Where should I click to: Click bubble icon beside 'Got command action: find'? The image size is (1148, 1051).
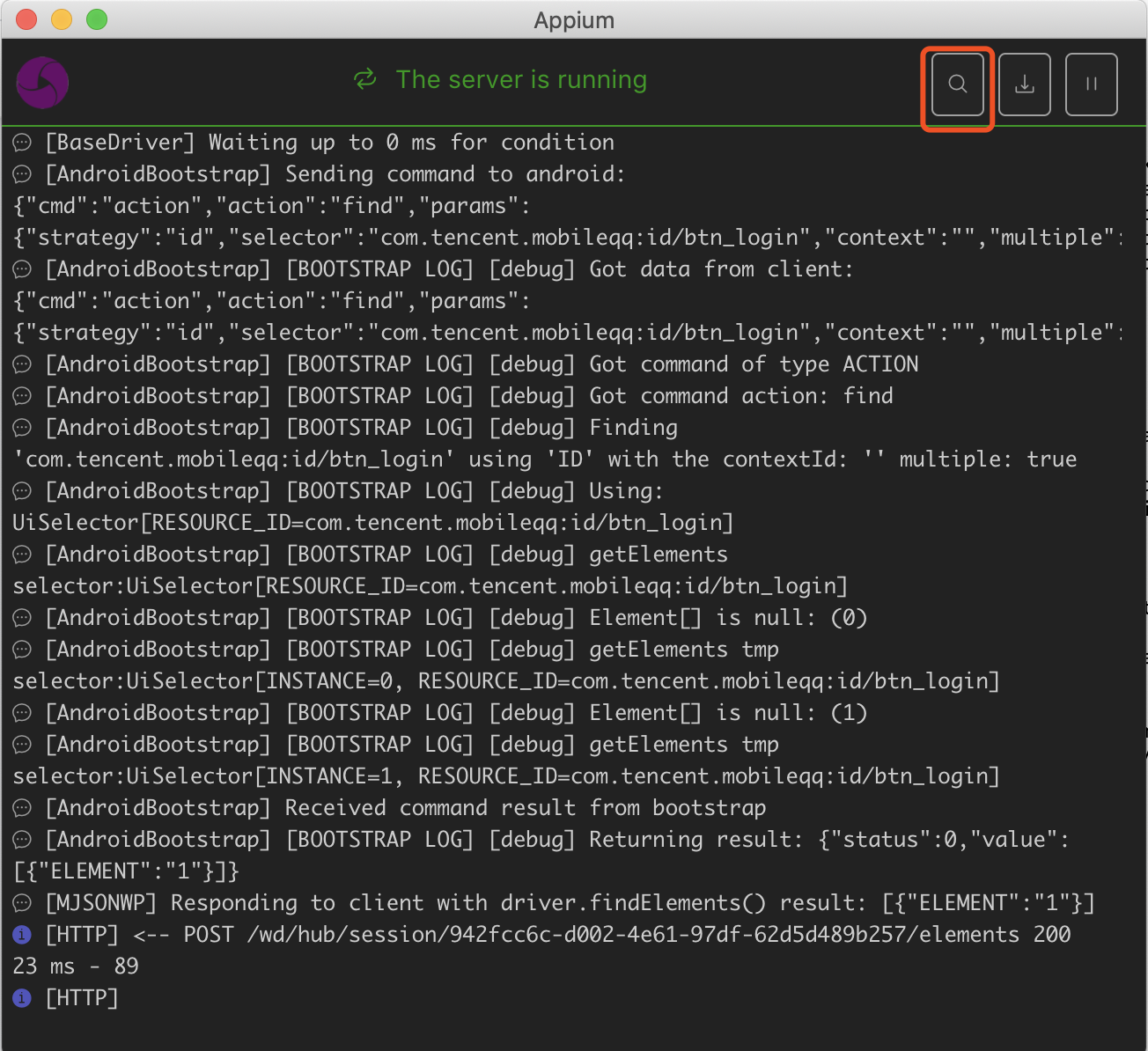(22, 396)
